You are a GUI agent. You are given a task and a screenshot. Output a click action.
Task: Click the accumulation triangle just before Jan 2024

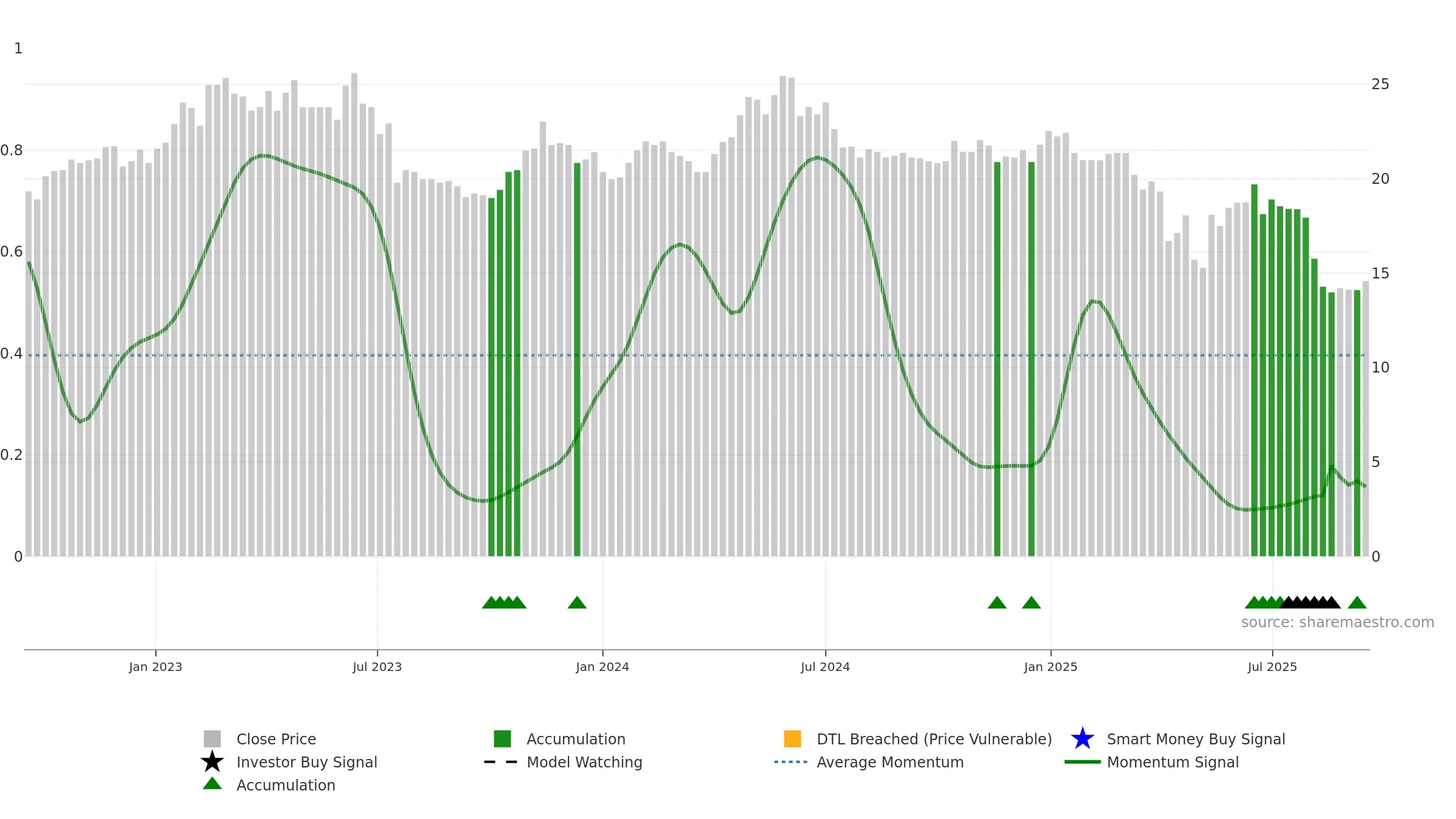coord(577,602)
